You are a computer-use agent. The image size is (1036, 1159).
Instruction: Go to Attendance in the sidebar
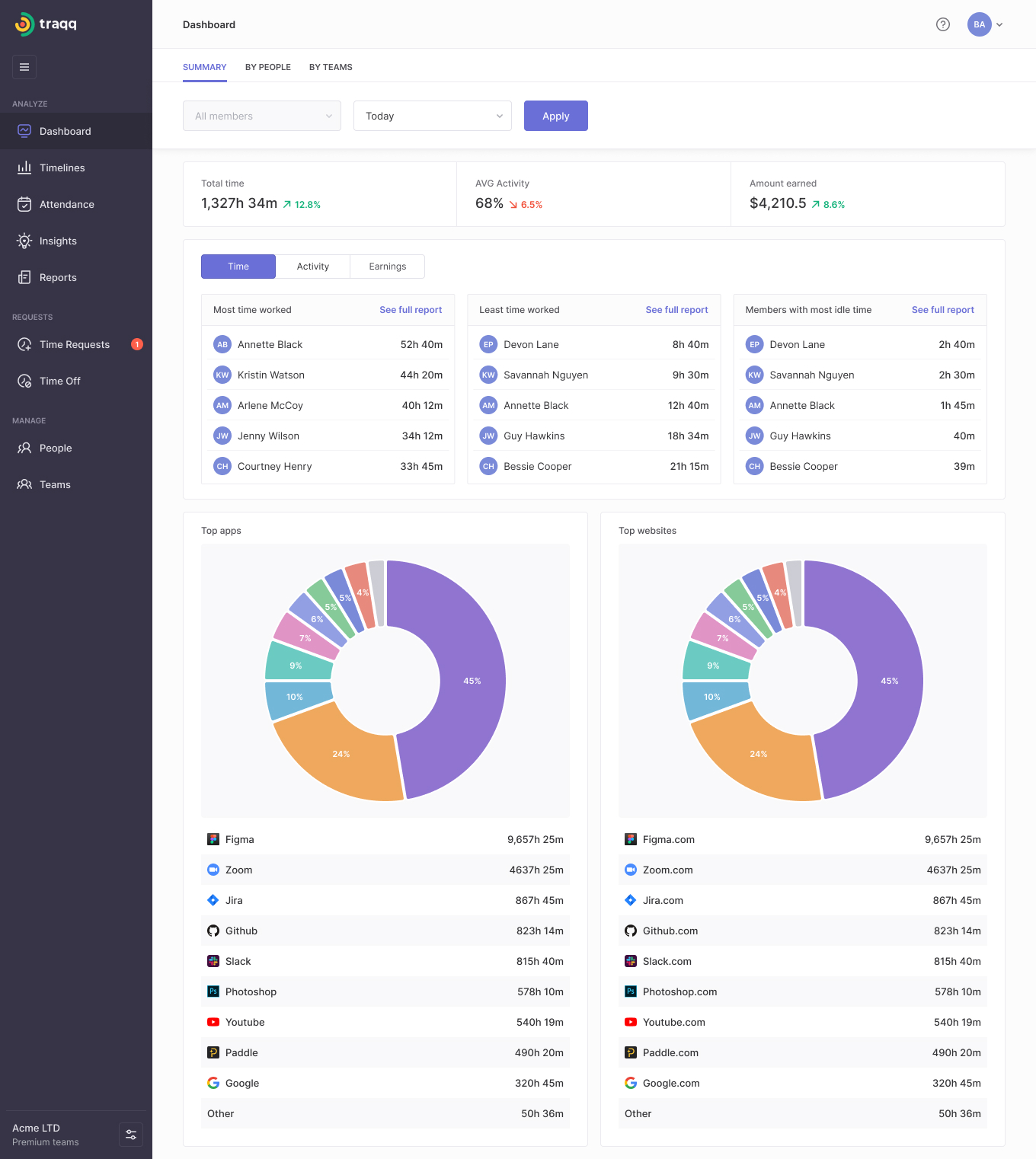(76, 204)
